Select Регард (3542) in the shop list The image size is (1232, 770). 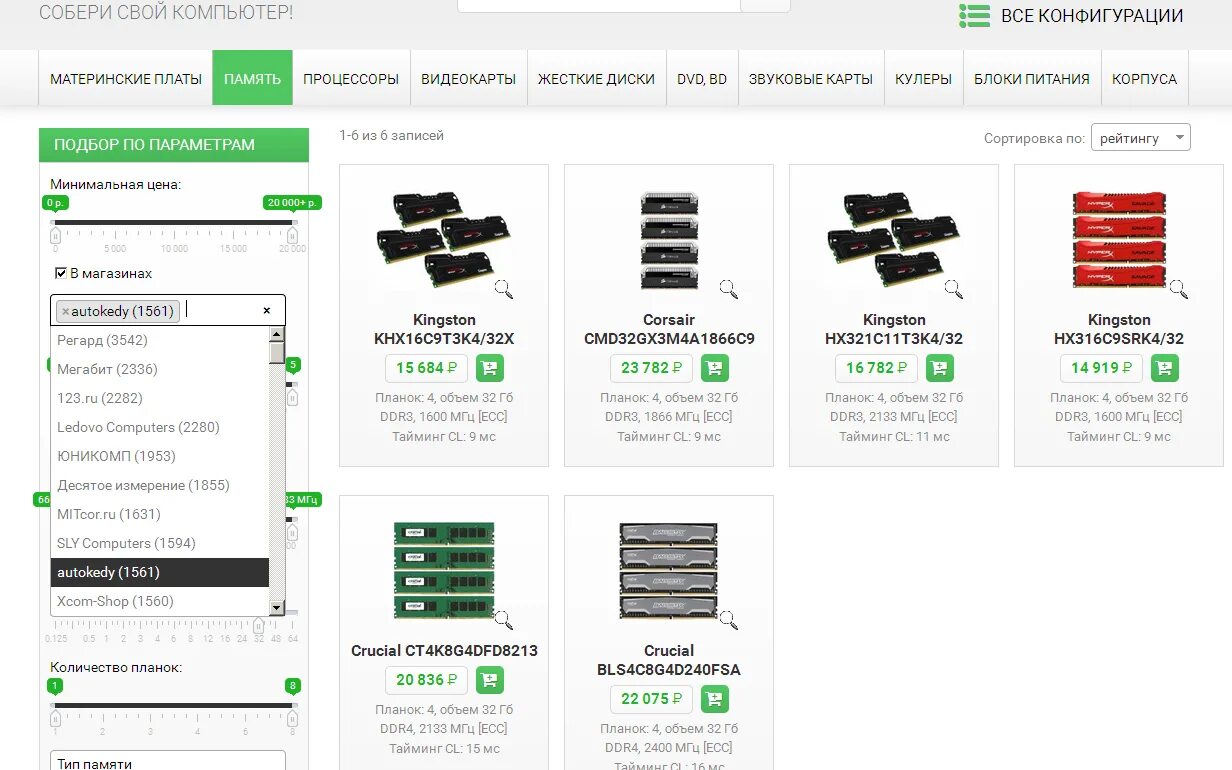coord(160,340)
